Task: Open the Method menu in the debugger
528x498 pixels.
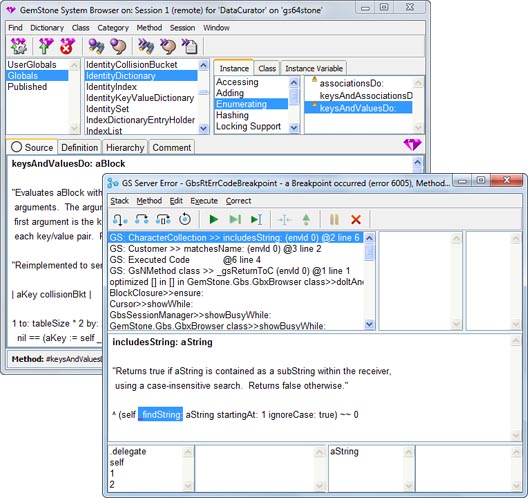Action: click(x=149, y=201)
